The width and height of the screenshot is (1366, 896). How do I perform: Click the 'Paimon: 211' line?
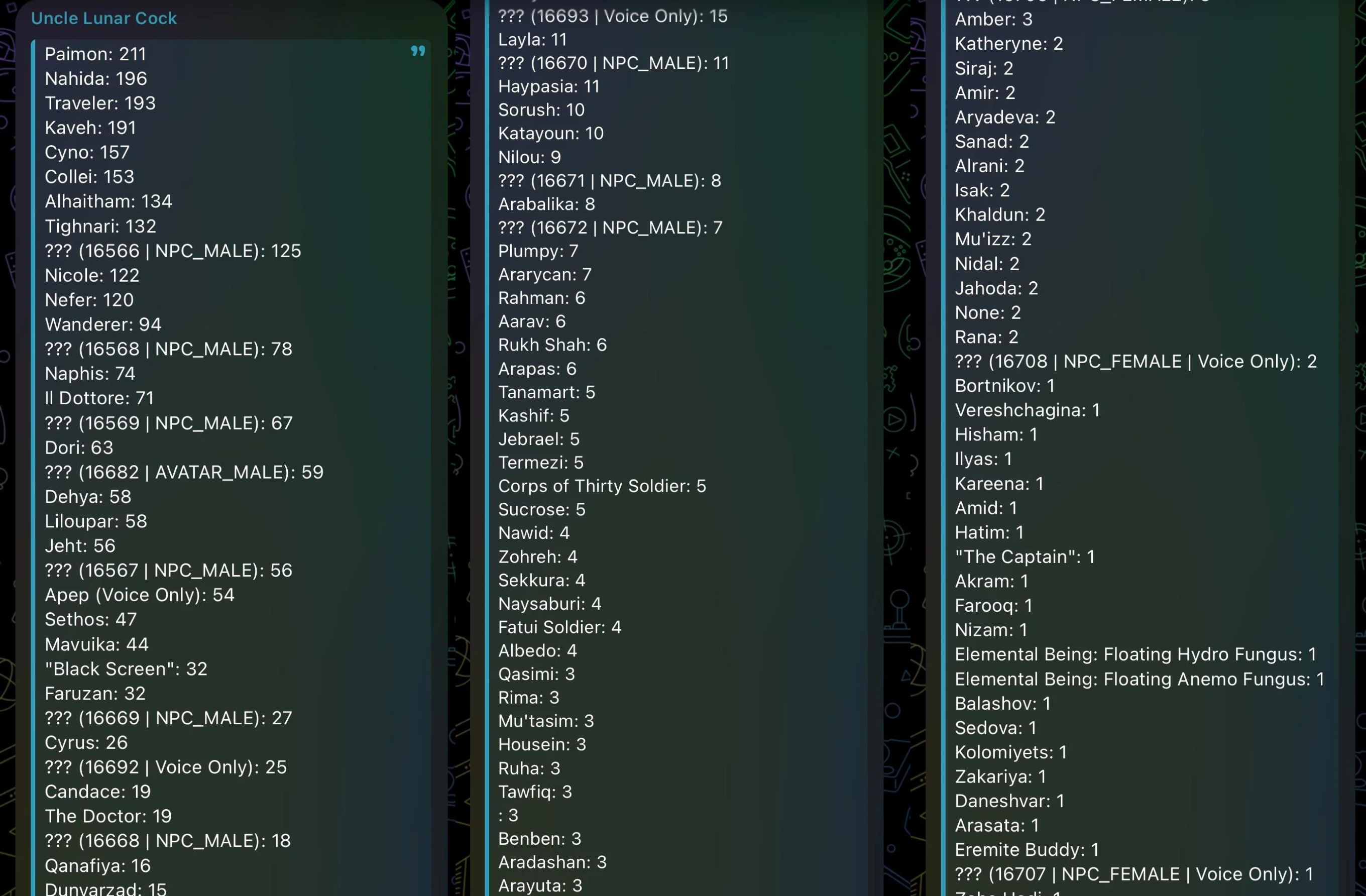pyautogui.click(x=95, y=54)
